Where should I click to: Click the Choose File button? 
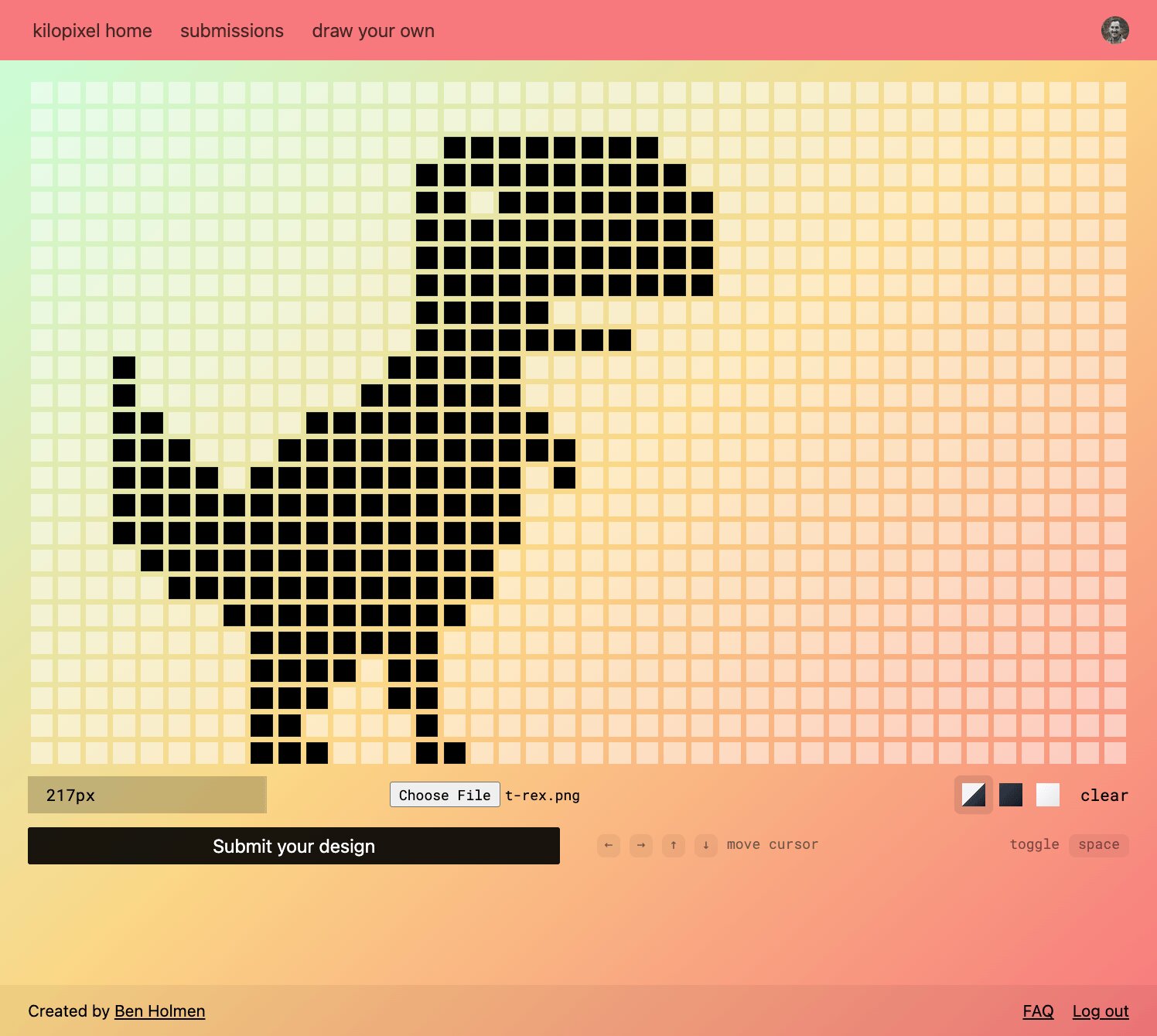coord(445,795)
